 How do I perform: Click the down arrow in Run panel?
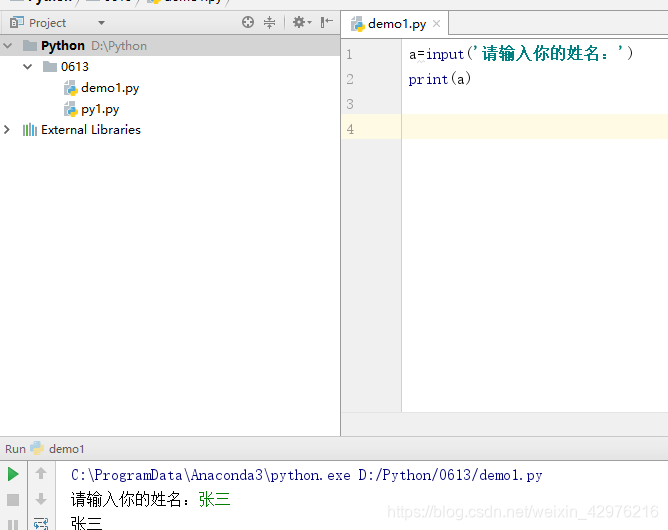(41, 499)
